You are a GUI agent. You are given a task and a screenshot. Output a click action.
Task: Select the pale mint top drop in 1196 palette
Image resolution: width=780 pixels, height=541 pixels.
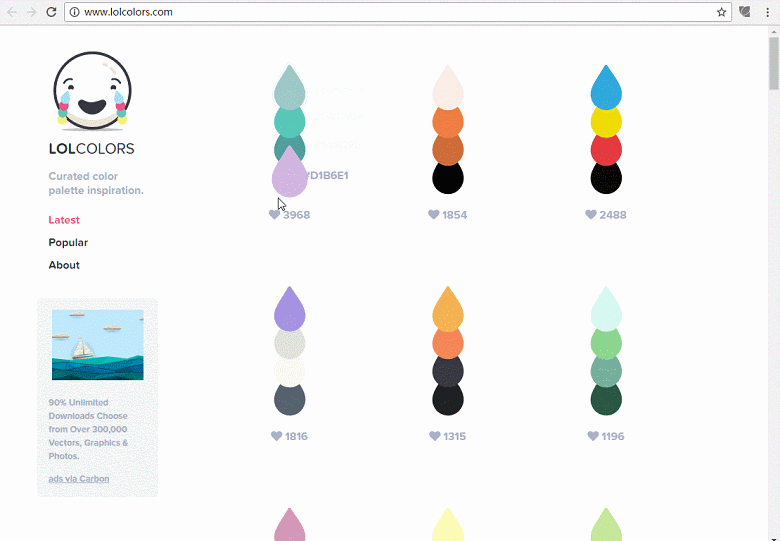point(606,311)
